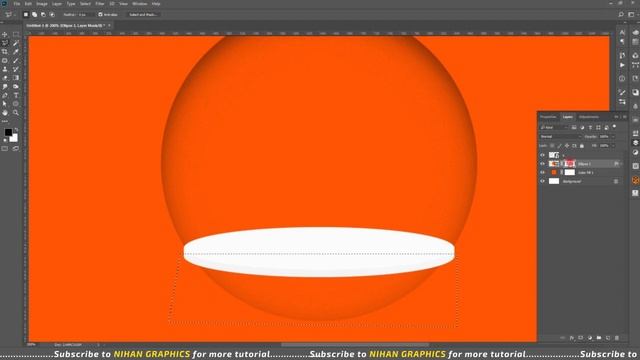640x360 pixels.
Task: Select the Path Selection tool
Action: (x=5, y=104)
